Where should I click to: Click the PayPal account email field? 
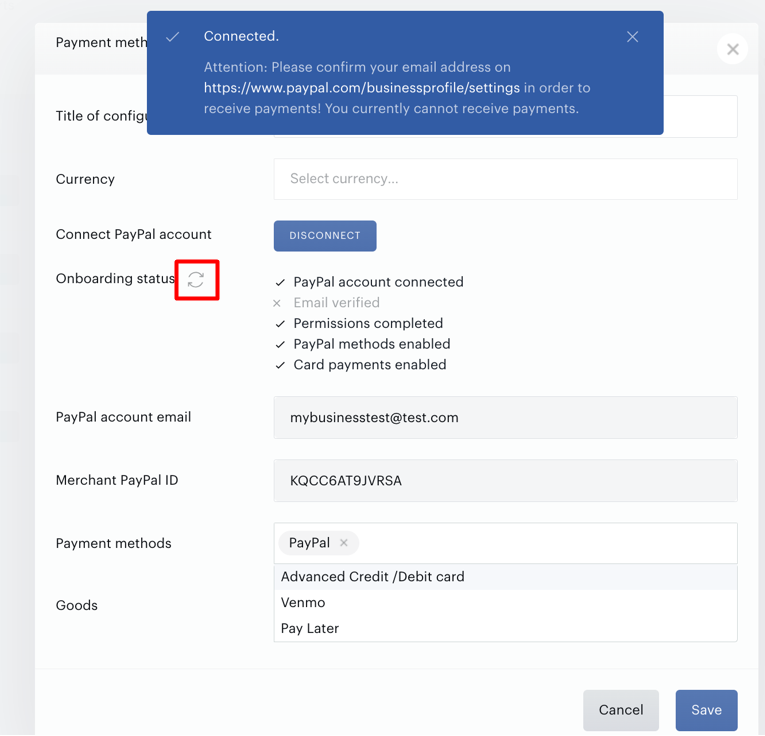coord(505,418)
